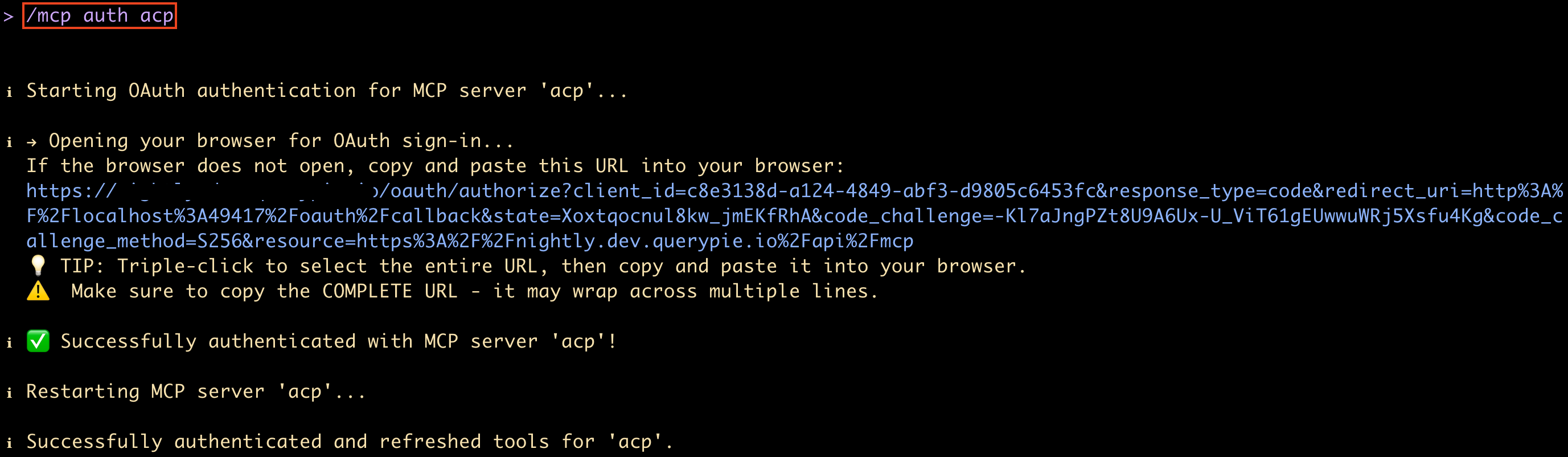This screenshot has width=1568, height=457.
Task: Click the info icon beside Restarting MCP server
Action: [x=9, y=393]
